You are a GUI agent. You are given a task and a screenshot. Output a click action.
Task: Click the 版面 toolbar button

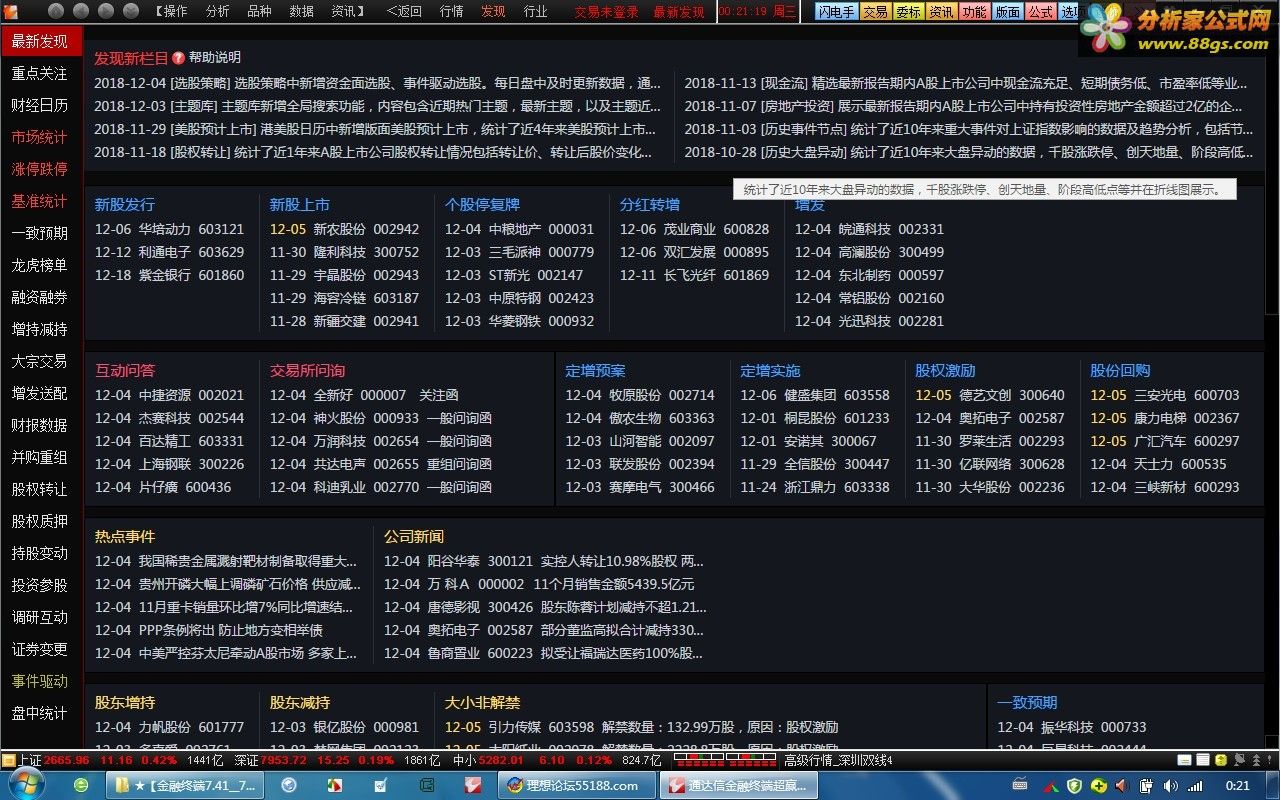click(x=1007, y=12)
